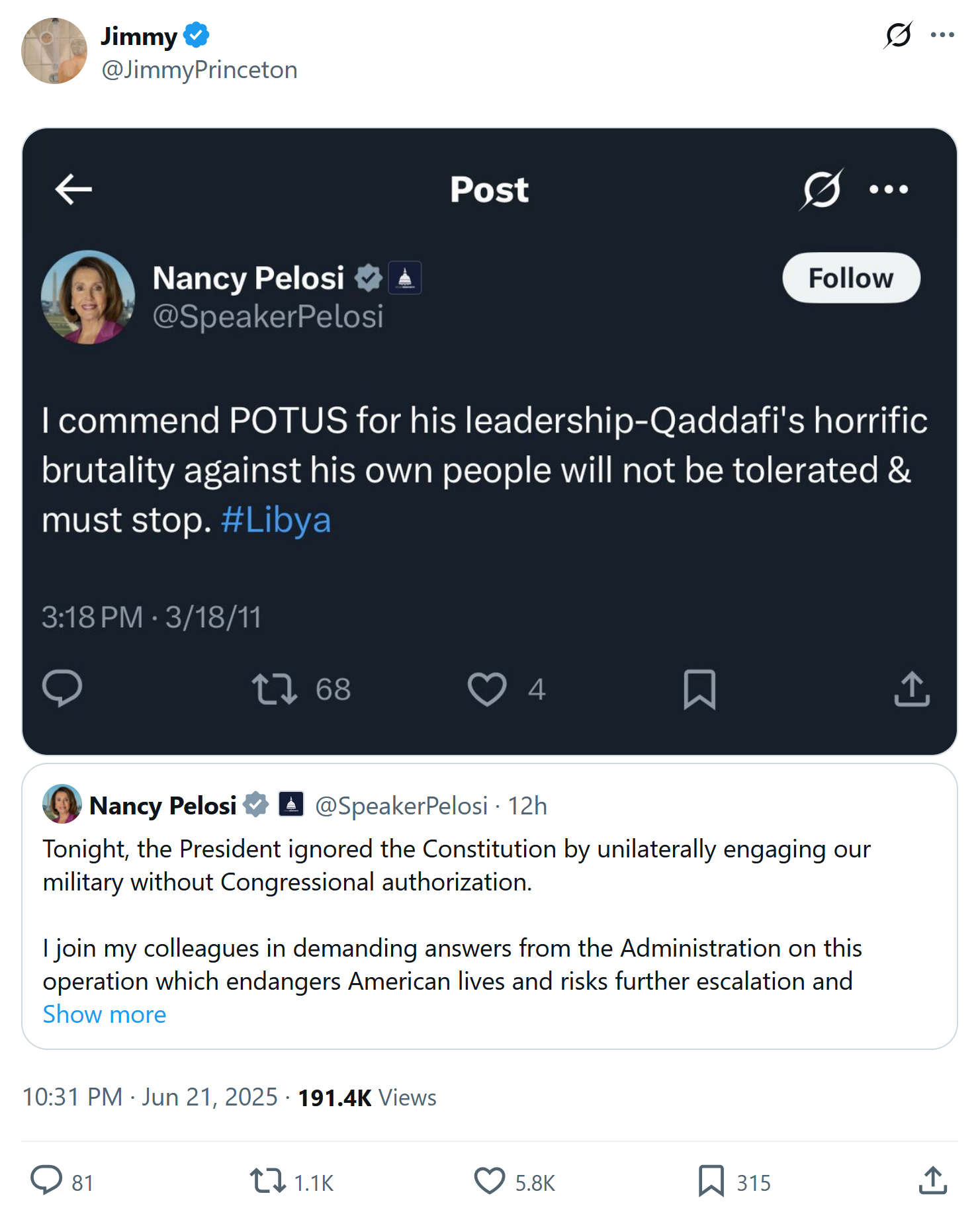Open the three-dot menu in the embedded post
The width and height of the screenshot is (980, 1214).
click(888, 190)
